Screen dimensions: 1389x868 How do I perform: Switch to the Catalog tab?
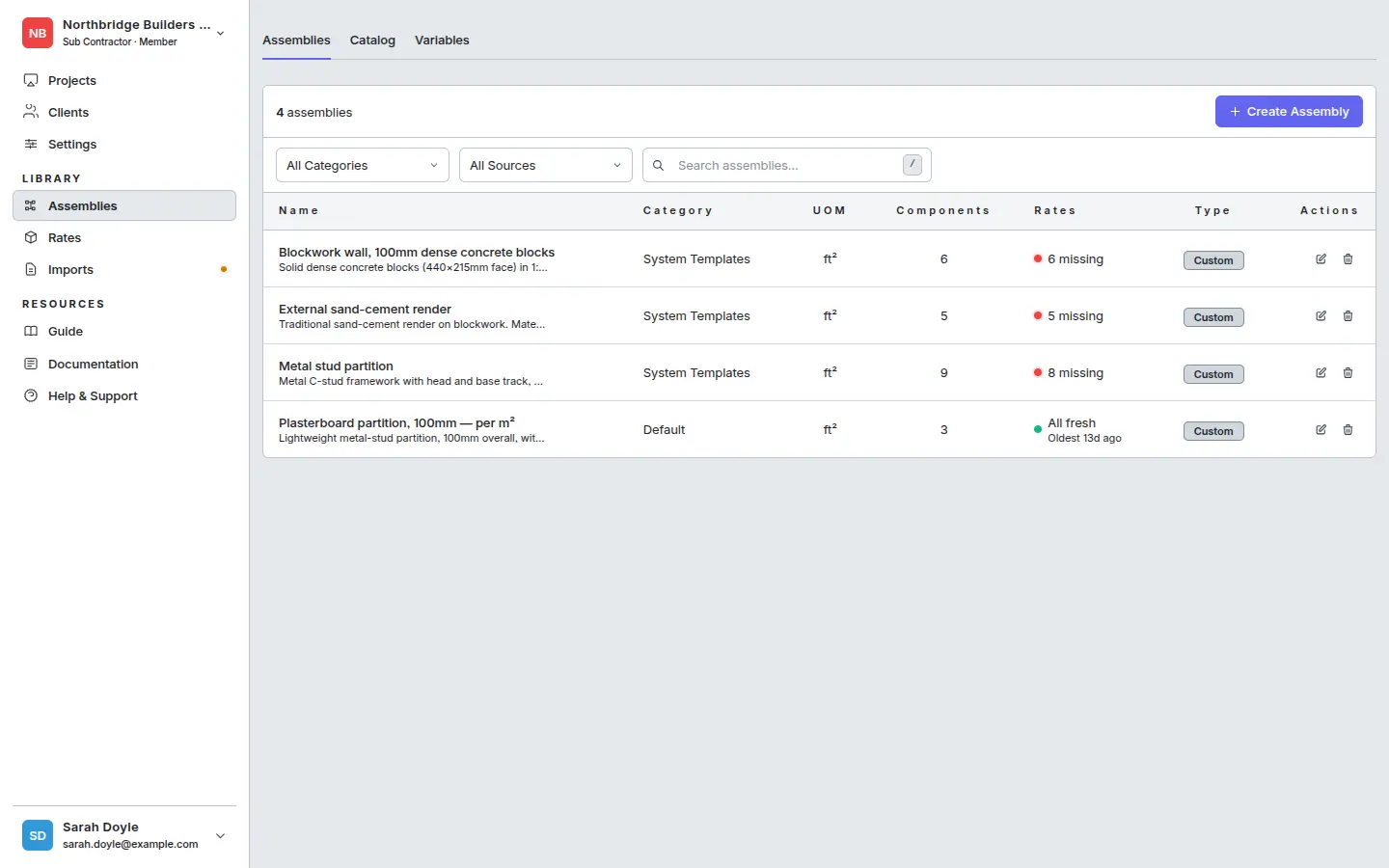[372, 41]
